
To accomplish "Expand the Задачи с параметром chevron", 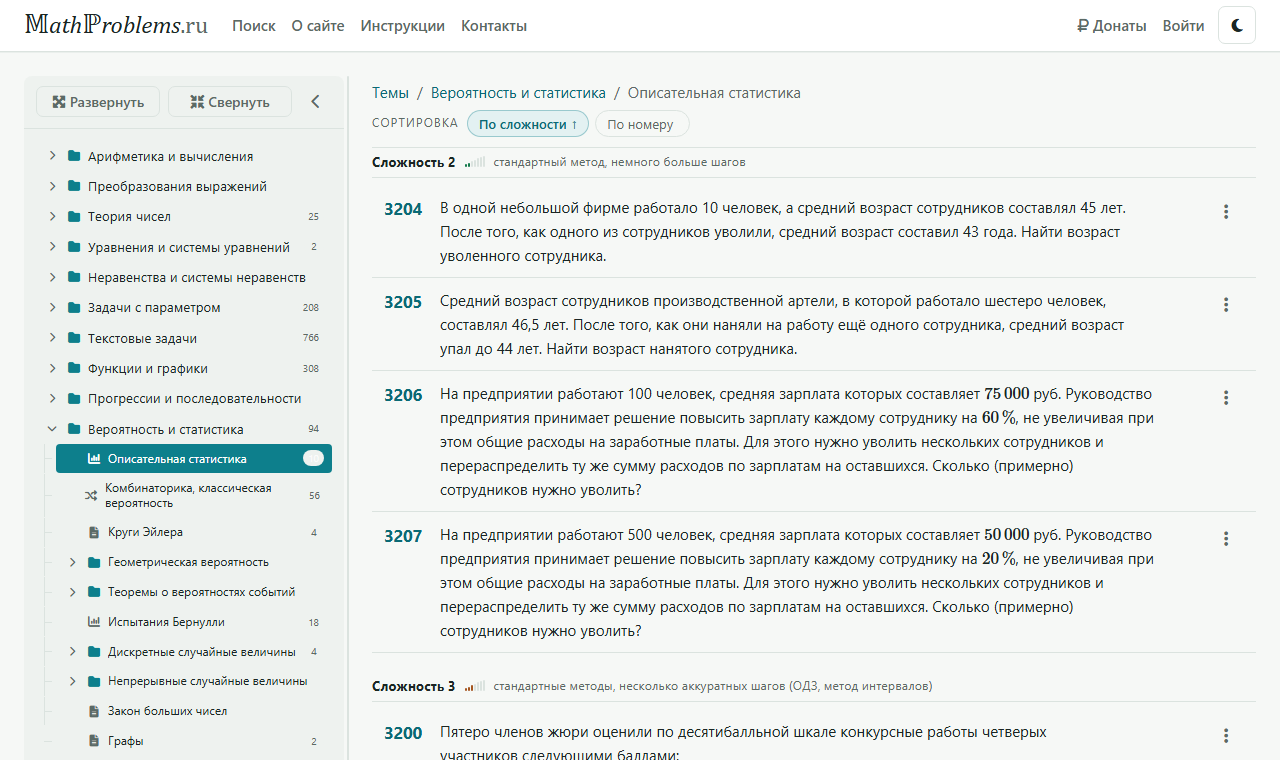I will 52,307.
